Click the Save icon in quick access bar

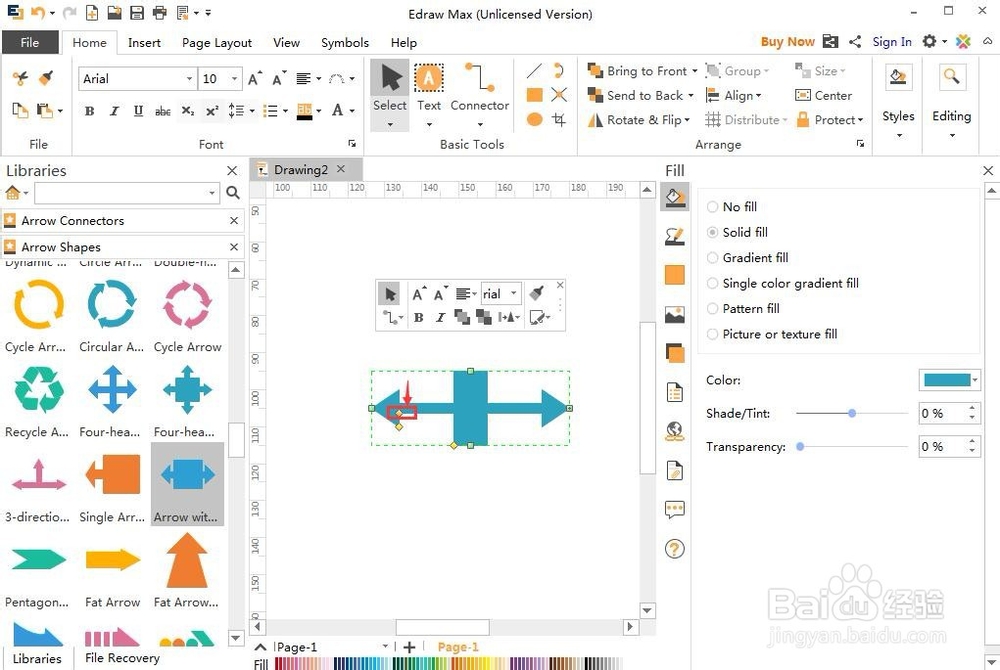tap(136, 12)
